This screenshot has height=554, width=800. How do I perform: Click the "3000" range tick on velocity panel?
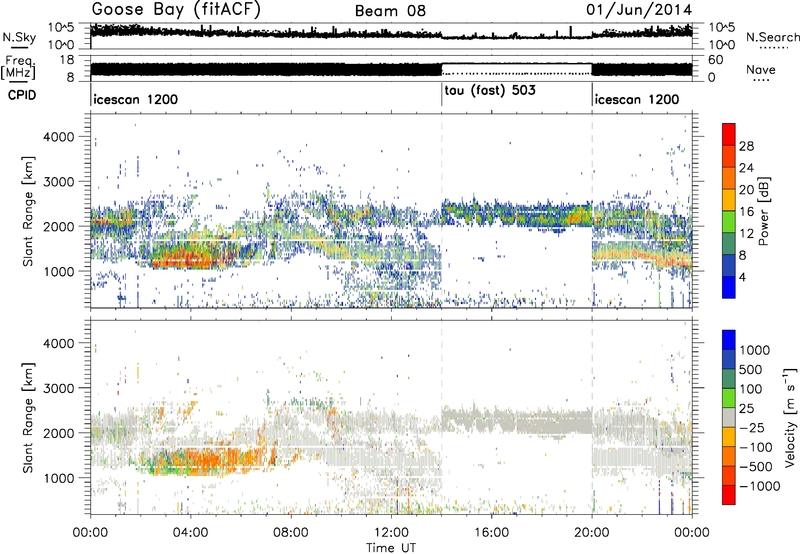[x=61, y=388]
